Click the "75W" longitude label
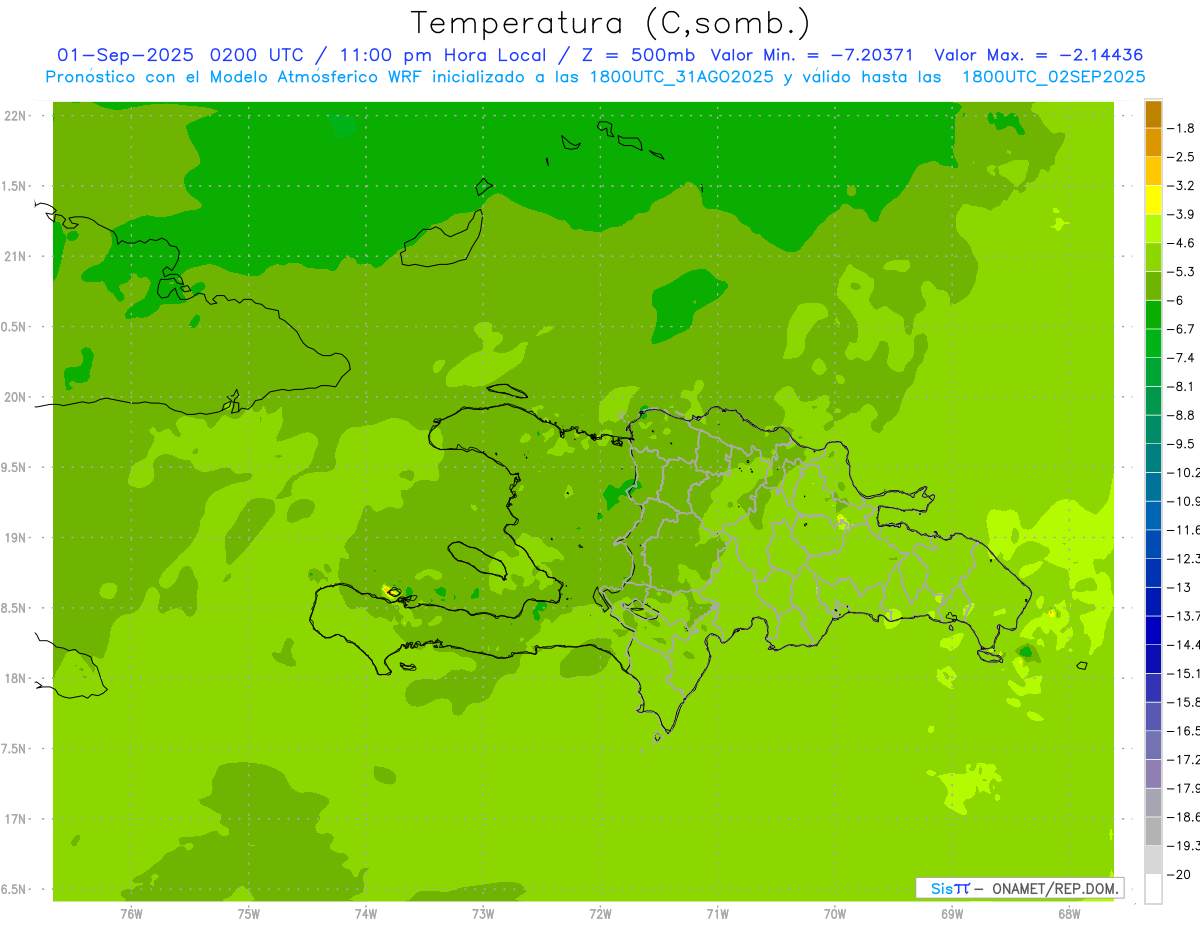 click(x=248, y=914)
